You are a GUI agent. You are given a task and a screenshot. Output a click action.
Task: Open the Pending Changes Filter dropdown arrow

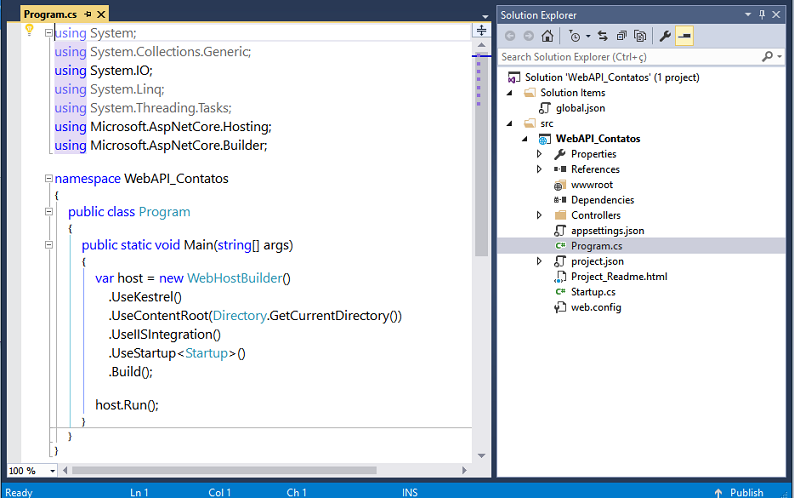pyautogui.click(x=588, y=36)
